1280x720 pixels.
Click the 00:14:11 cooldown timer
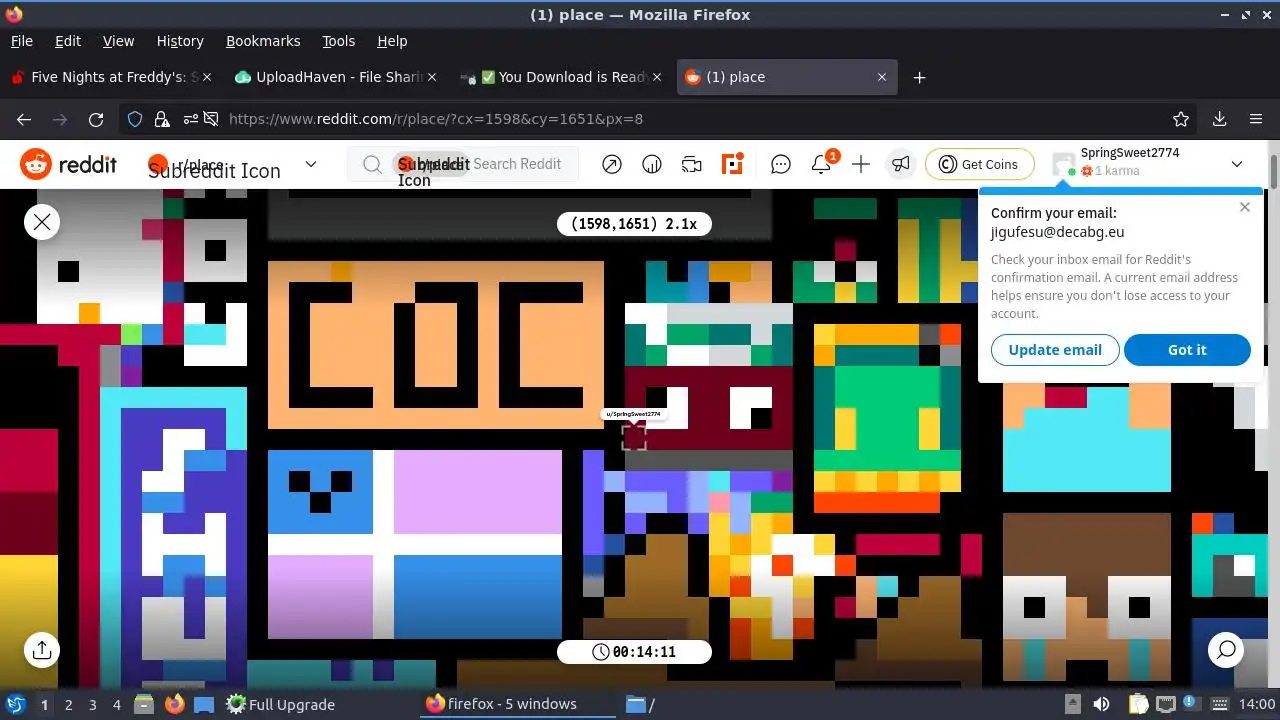click(634, 652)
